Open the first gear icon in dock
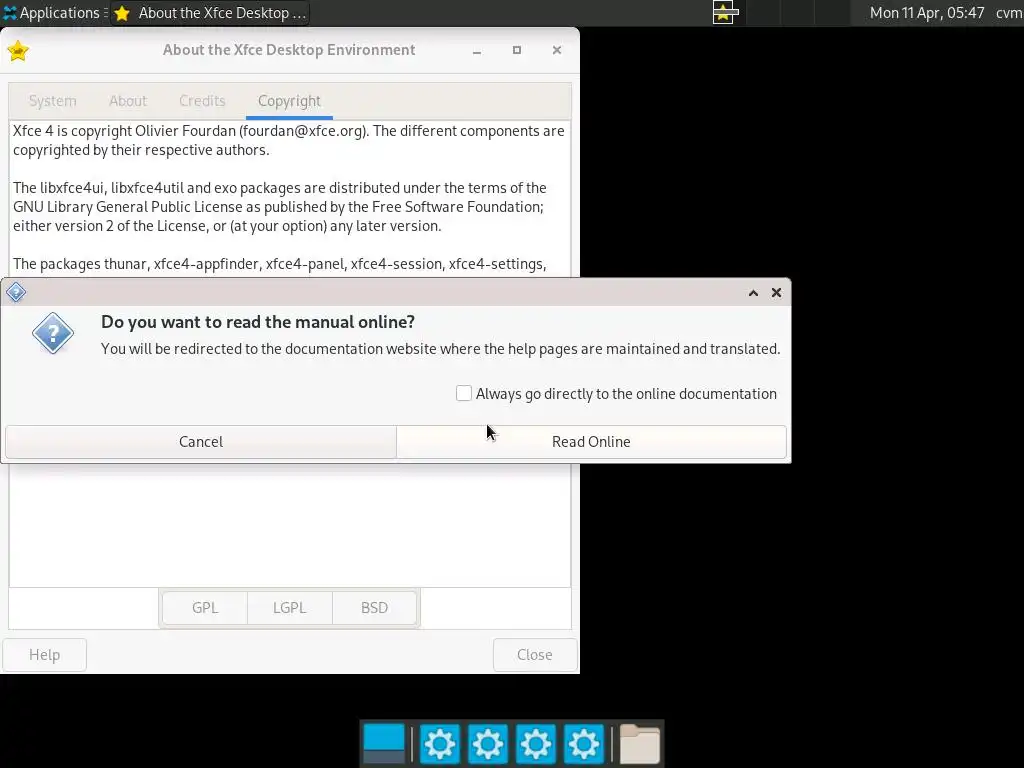1024x768 pixels. click(440, 744)
